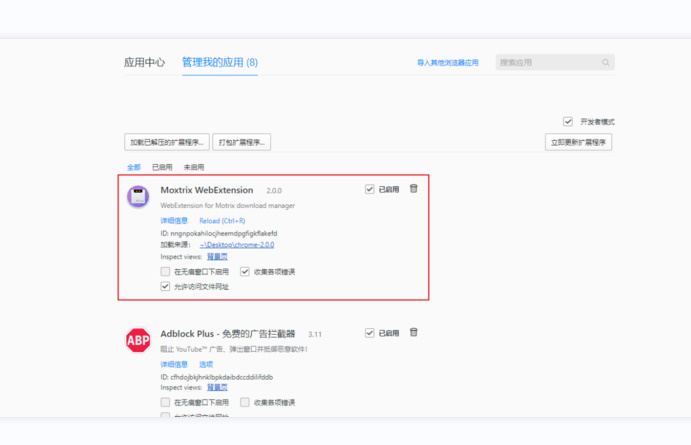This screenshot has width=691, height=445.
Task: Click the Adblock Plus ABP logo
Action: (138, 340)
